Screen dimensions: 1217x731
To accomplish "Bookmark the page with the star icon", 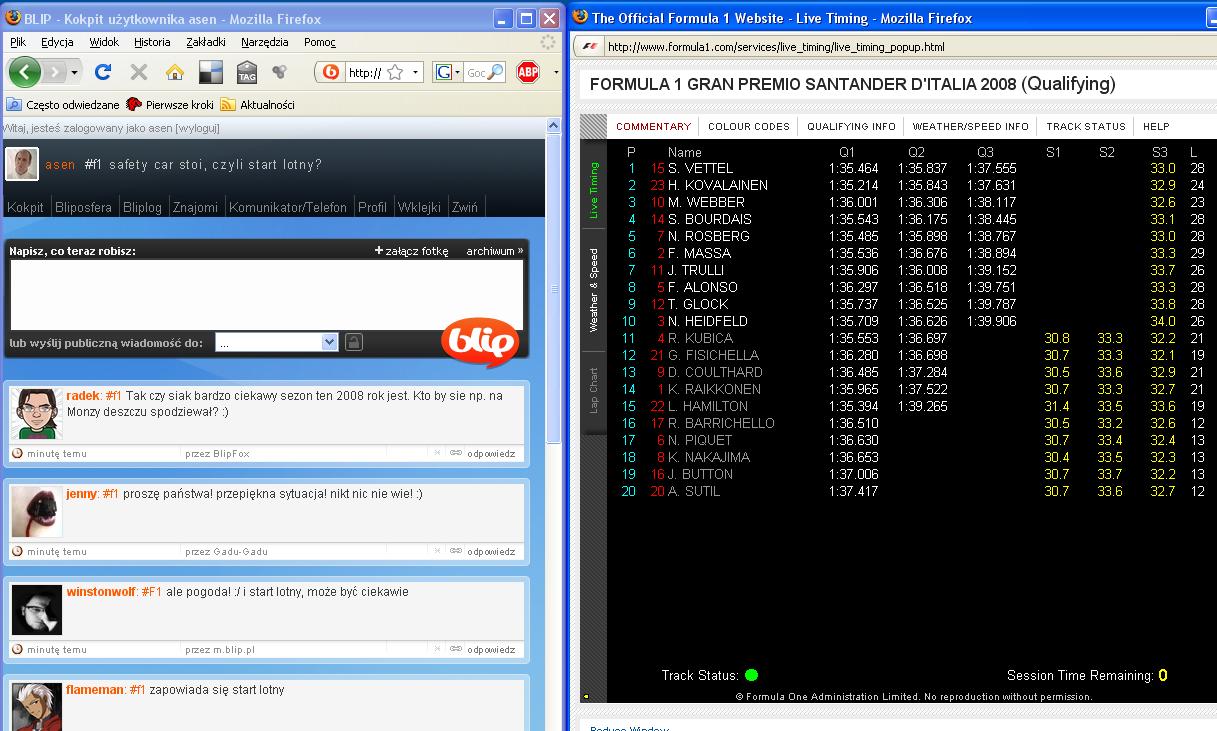I will click(395, 72).
